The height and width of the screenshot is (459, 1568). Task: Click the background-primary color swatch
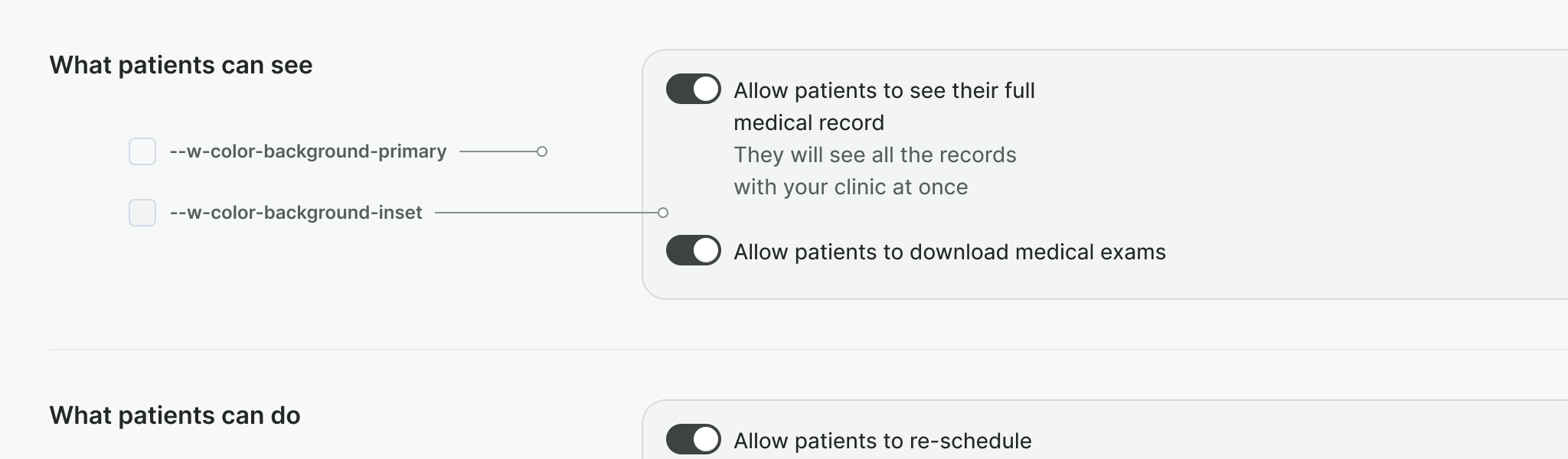[142, 151]
